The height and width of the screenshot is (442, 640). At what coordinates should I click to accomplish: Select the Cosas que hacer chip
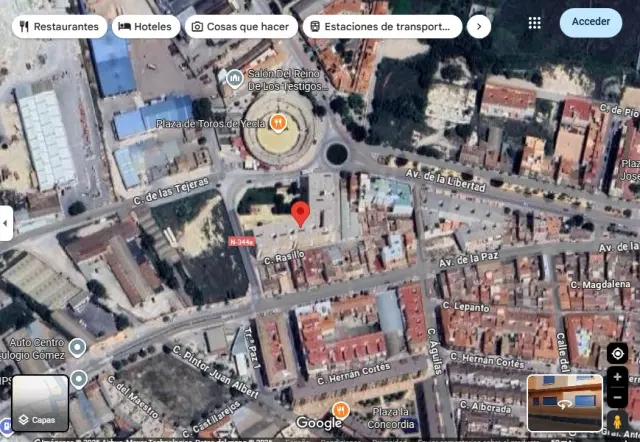(241, 27)
